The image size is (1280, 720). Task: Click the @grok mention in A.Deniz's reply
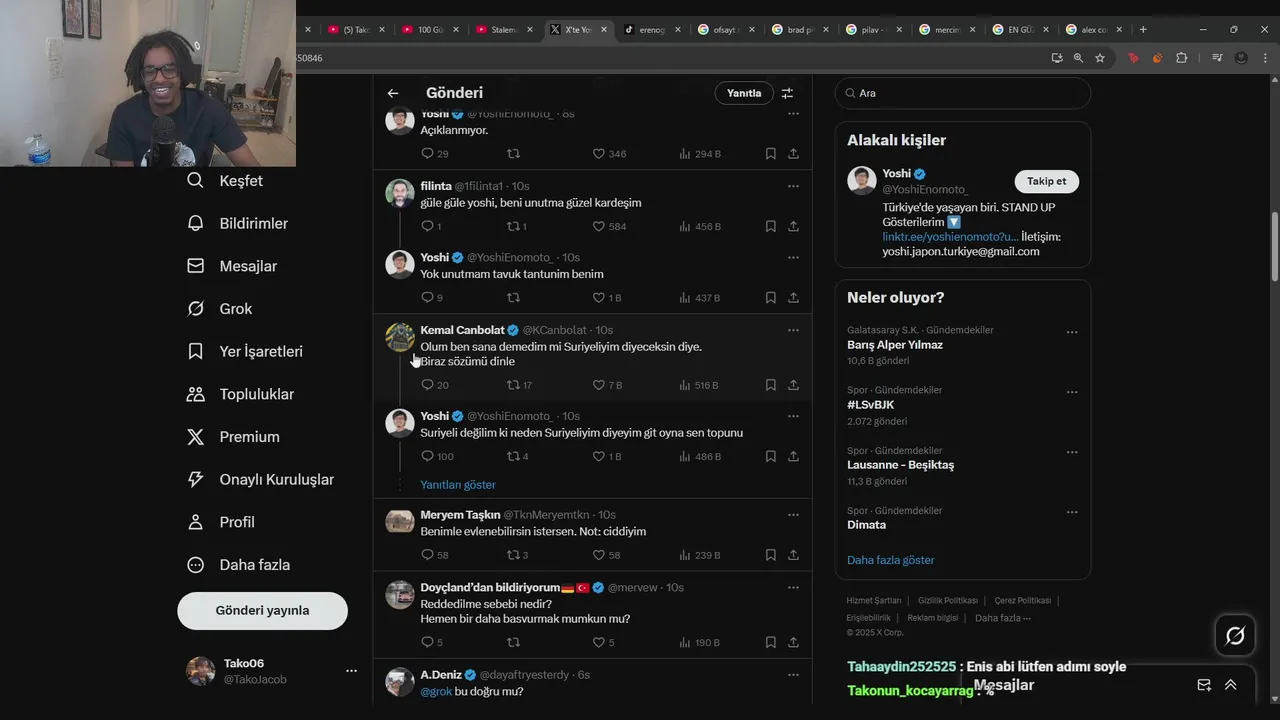click(436, 692)
